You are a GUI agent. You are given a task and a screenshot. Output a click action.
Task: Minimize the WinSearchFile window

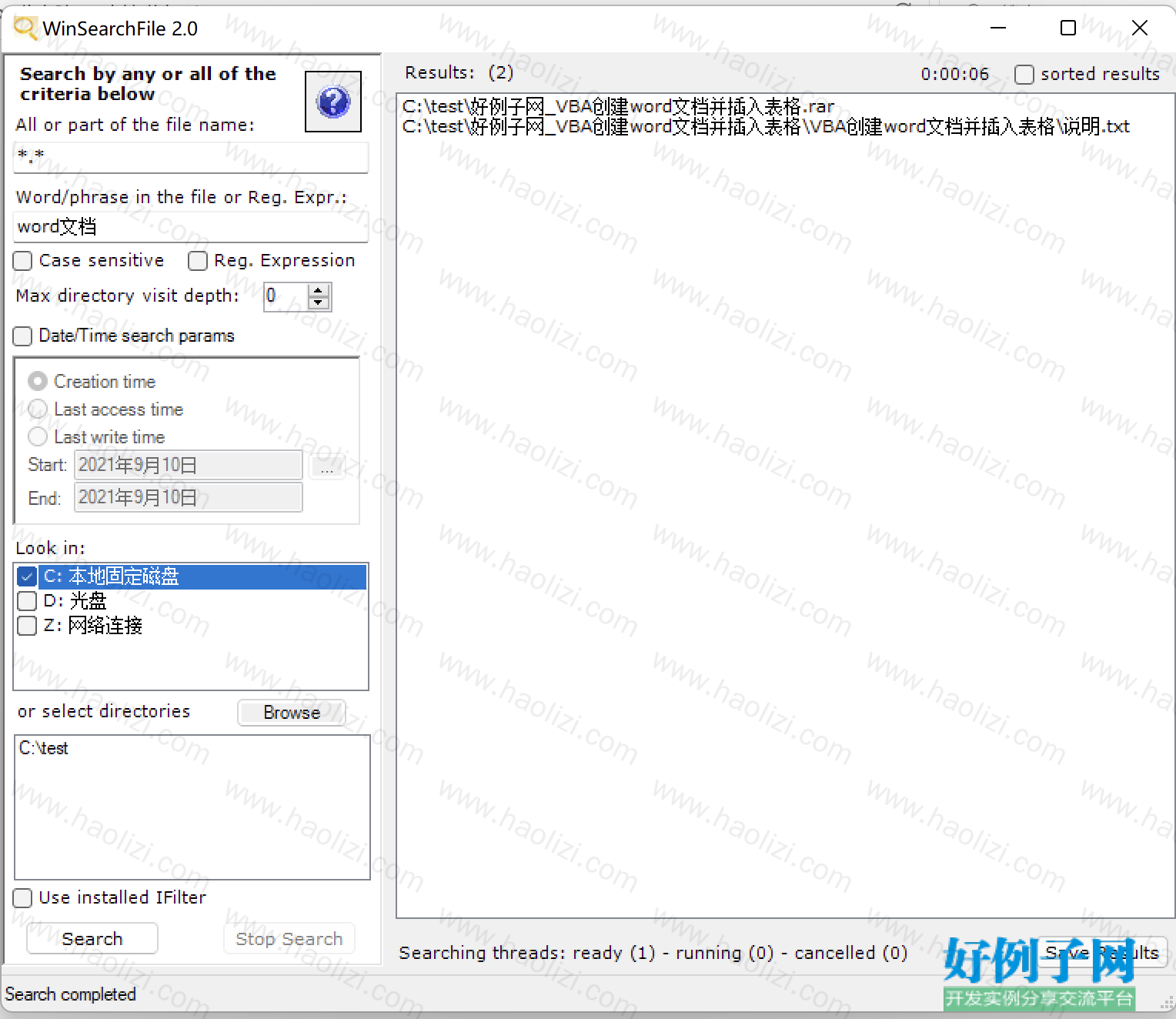pos(998,28)
